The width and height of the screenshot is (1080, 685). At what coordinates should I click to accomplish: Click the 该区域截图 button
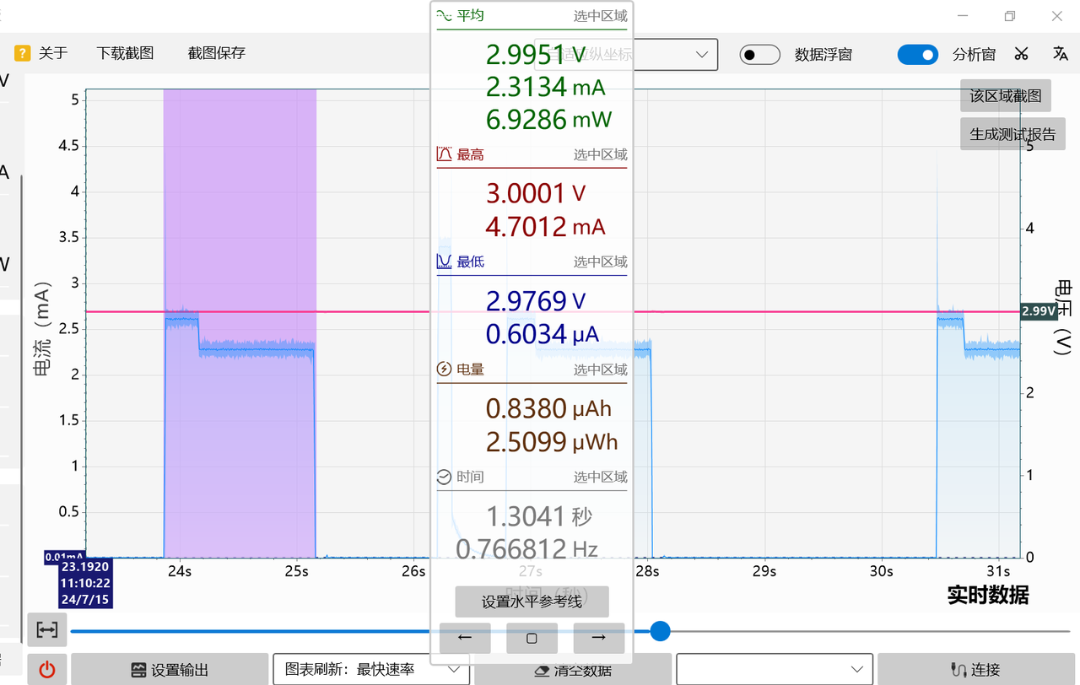[1006, 96]
